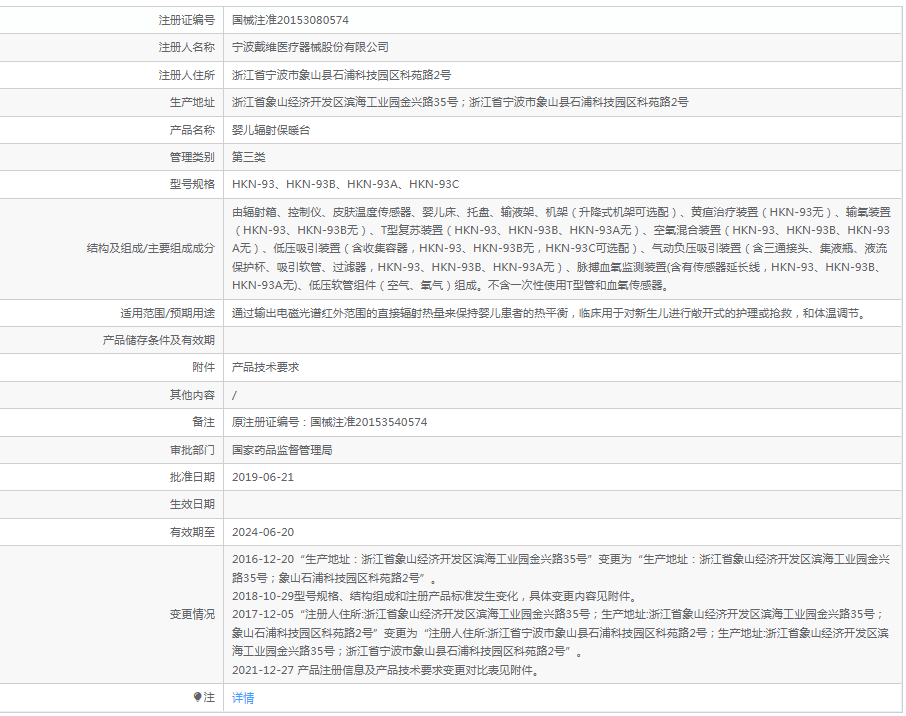Click the 变更情况 row label

[192, 615]
